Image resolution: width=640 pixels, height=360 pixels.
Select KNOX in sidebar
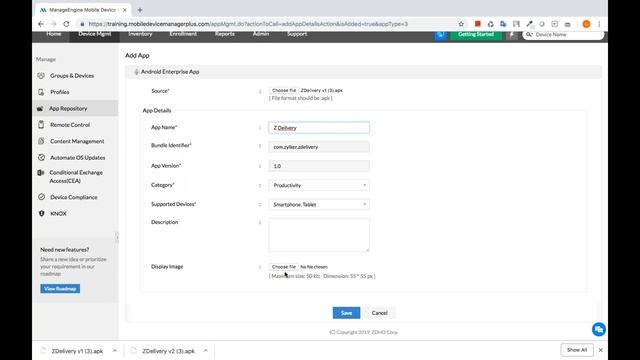[x=58, y=213]
